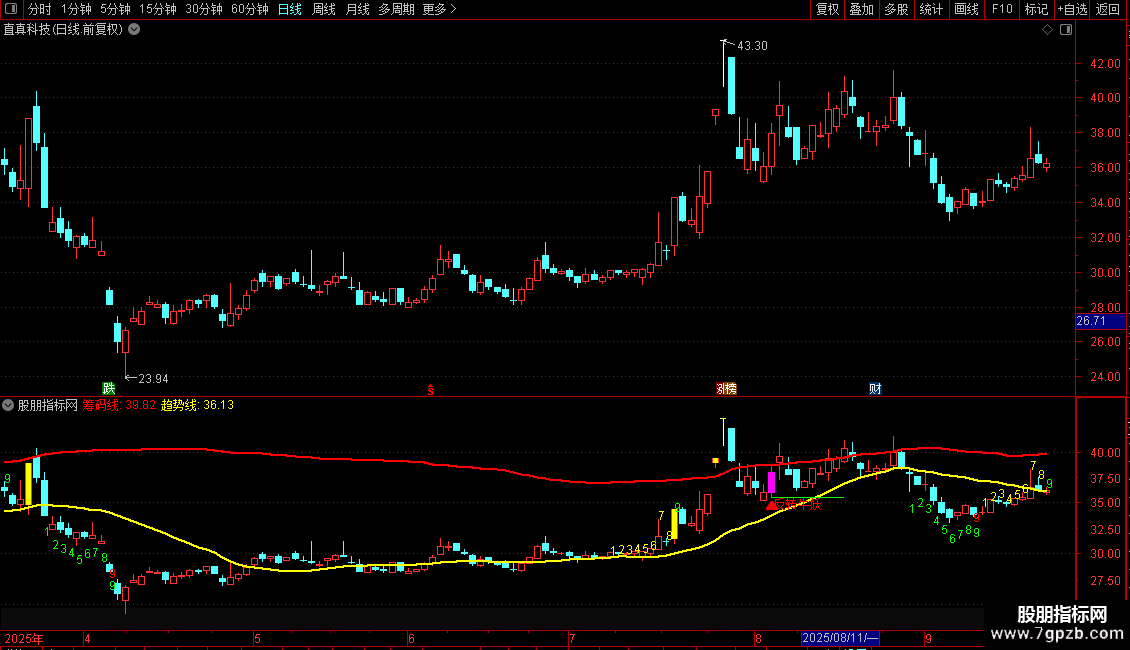The image size is (1130, 650).
Task: Click the 标记 mark button
Action: coord(1036,9)
